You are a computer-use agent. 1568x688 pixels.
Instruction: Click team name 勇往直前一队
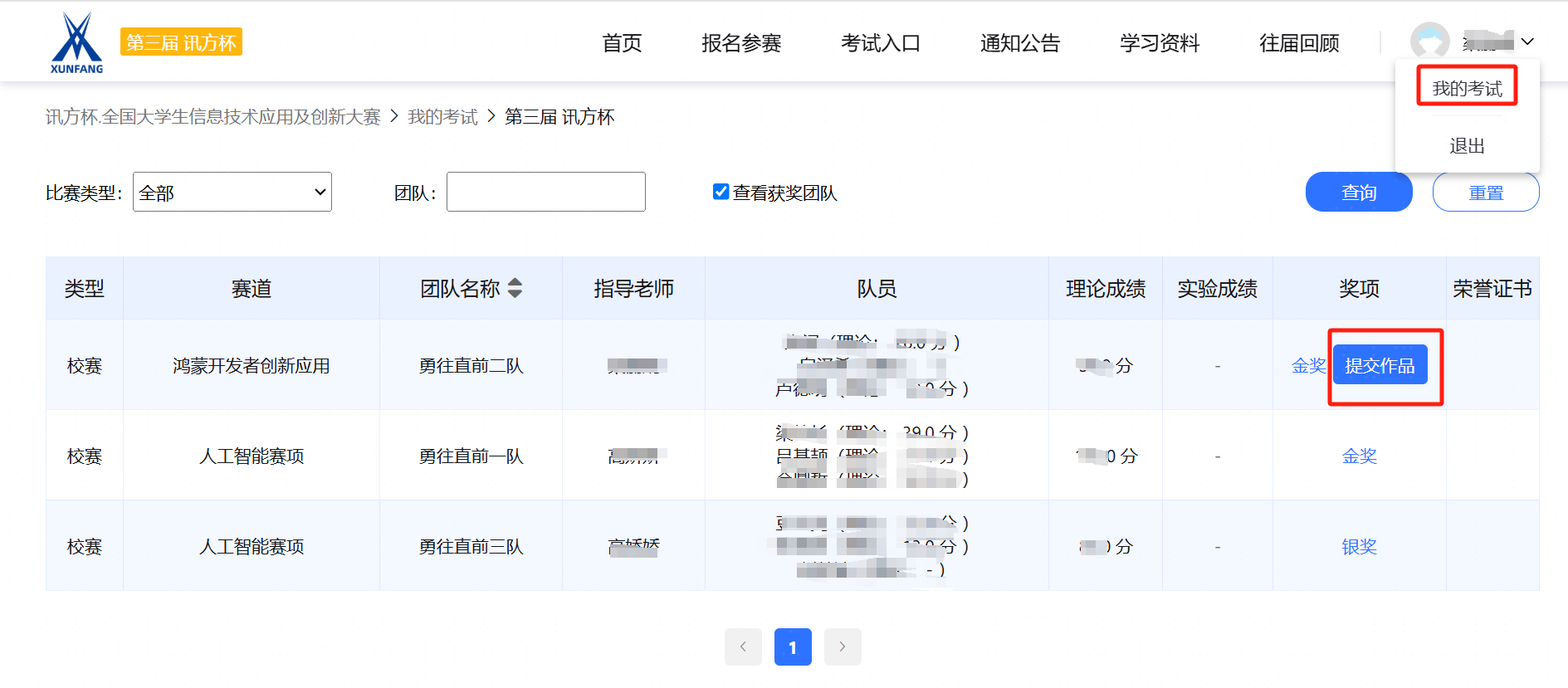pos(471,456)
